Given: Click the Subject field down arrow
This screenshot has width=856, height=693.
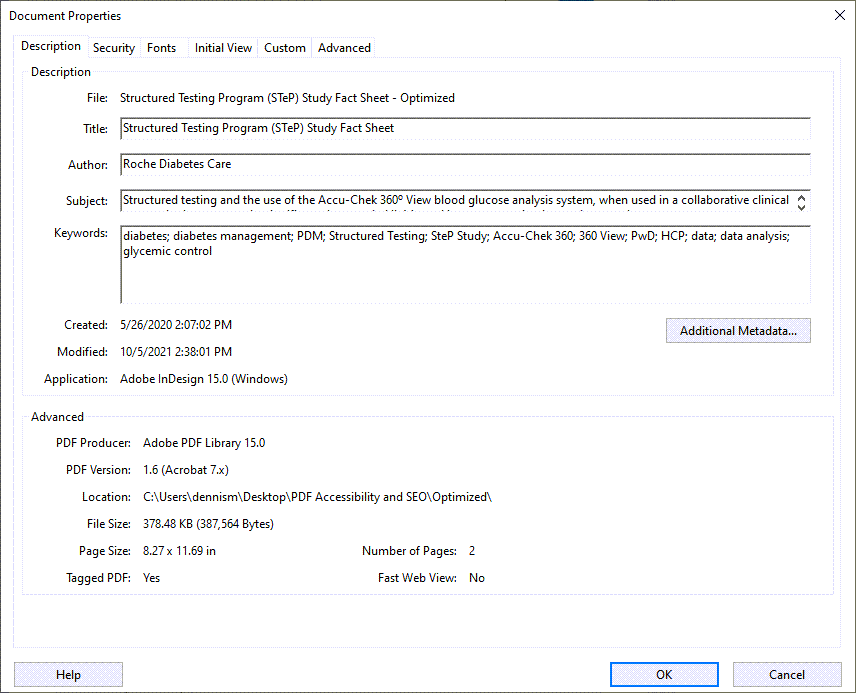Looking at the screenshot, I should point(801,207).
